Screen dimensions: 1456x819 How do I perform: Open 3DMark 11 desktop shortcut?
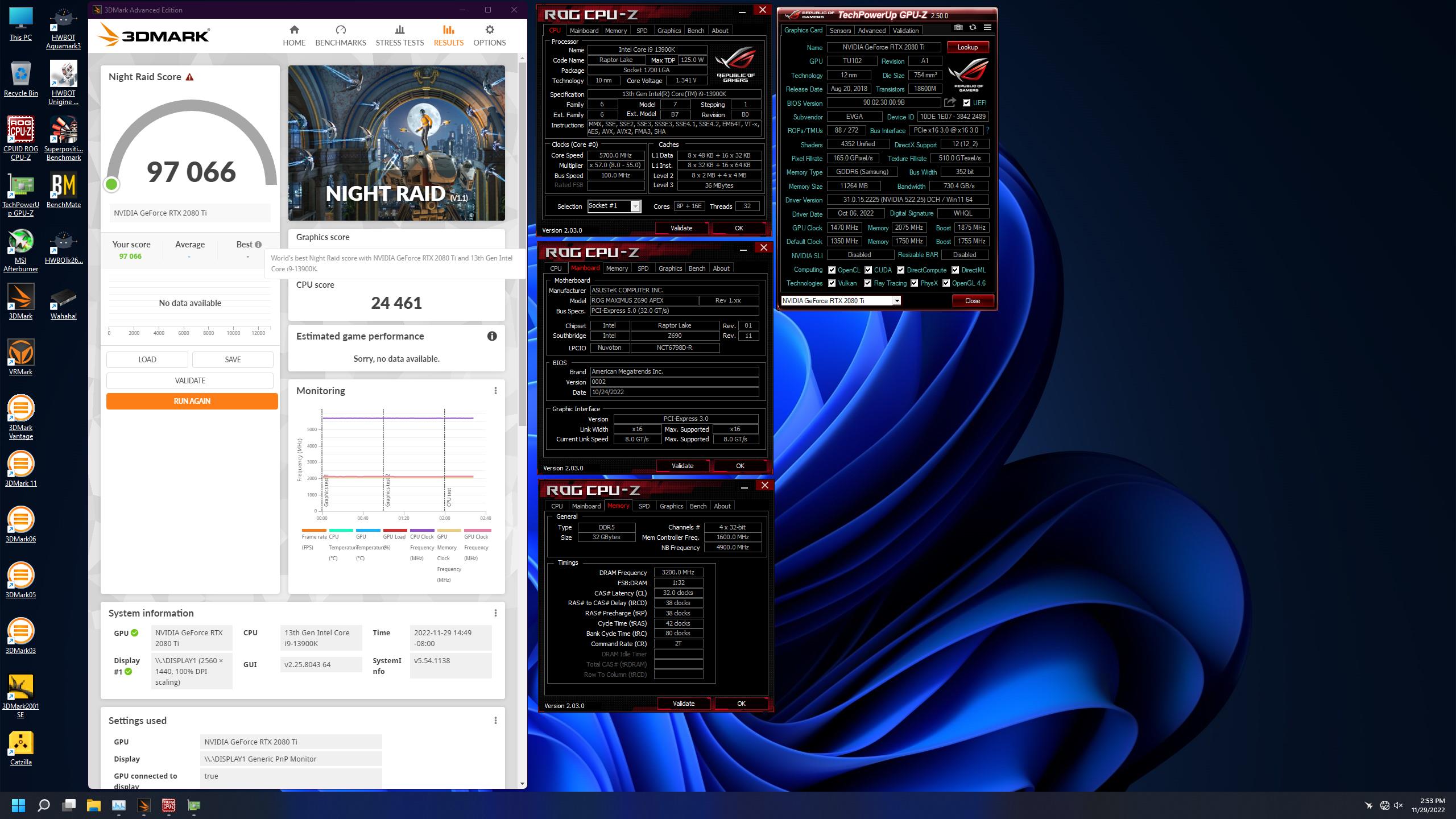(x=21, y=469)
